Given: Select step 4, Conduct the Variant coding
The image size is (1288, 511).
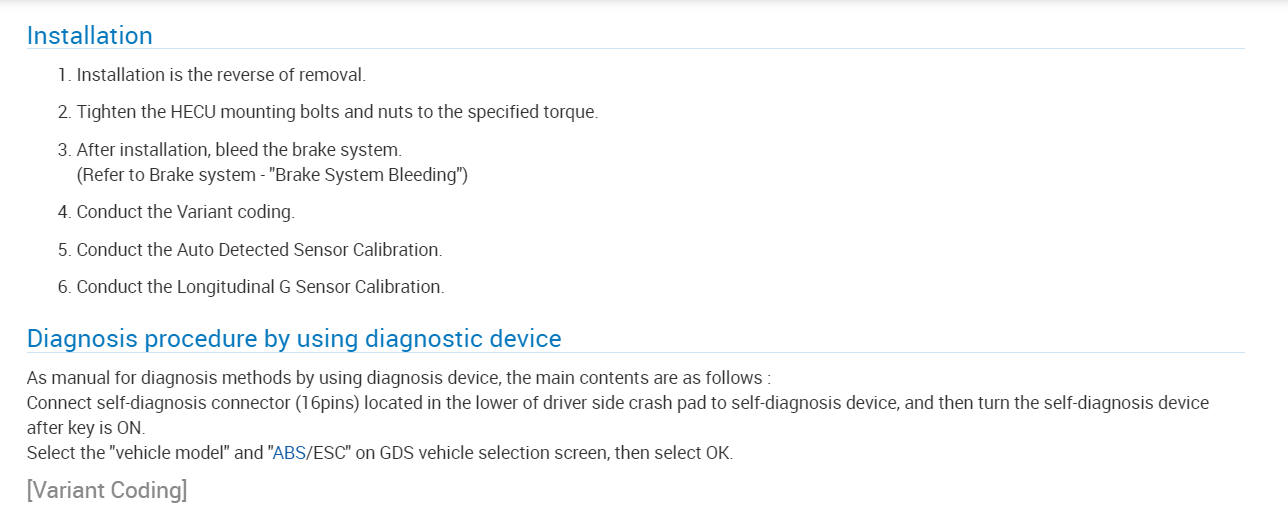Looking at the screenshot, I should click(x=185, y=212).
